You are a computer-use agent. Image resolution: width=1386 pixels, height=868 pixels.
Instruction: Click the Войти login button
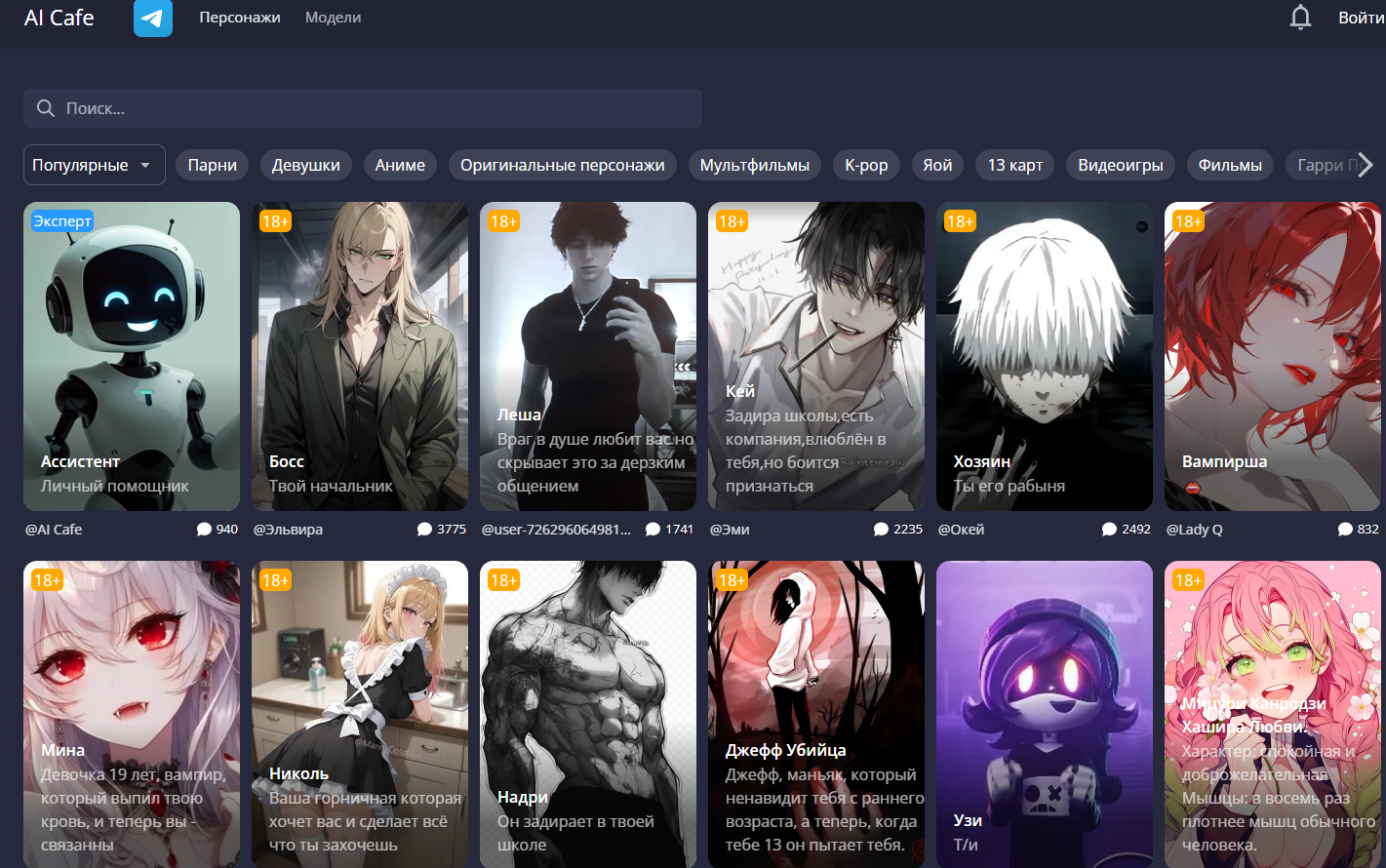pyautogui.click(x=1361, y=18)
